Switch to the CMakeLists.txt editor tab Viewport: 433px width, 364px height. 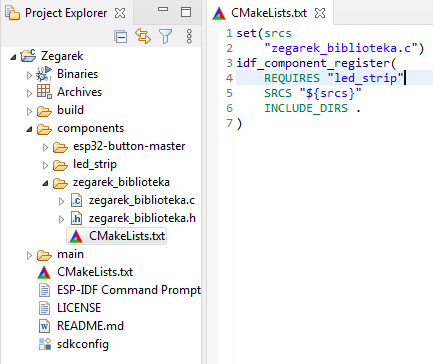pyautogui.click(x=269, y=13)
